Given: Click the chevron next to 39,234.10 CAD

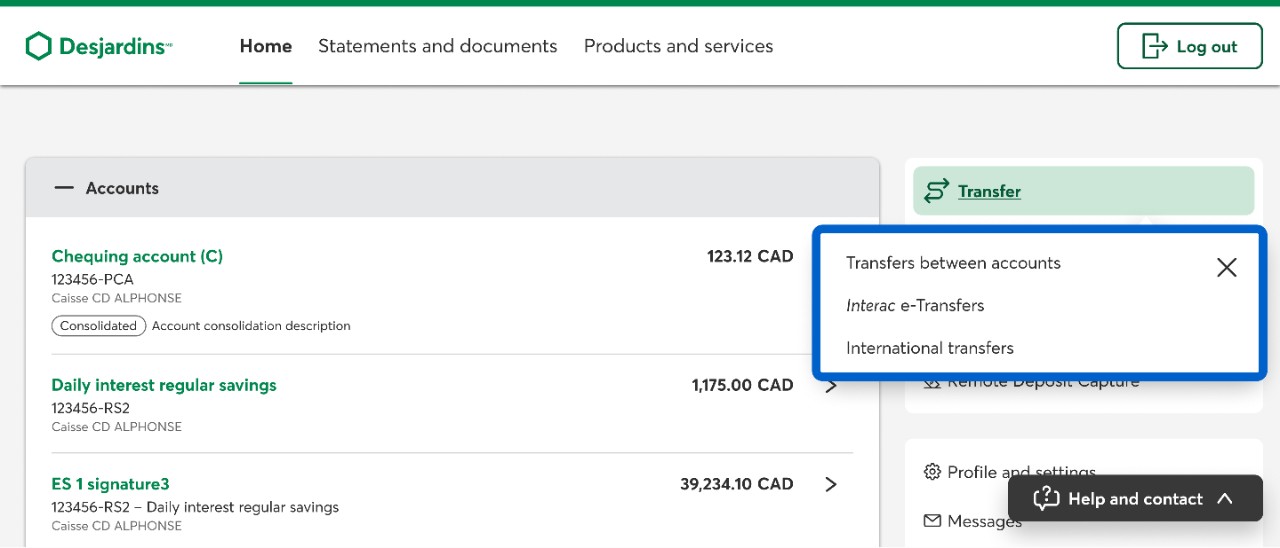Looking at the screenshot, I should (831, 484).
